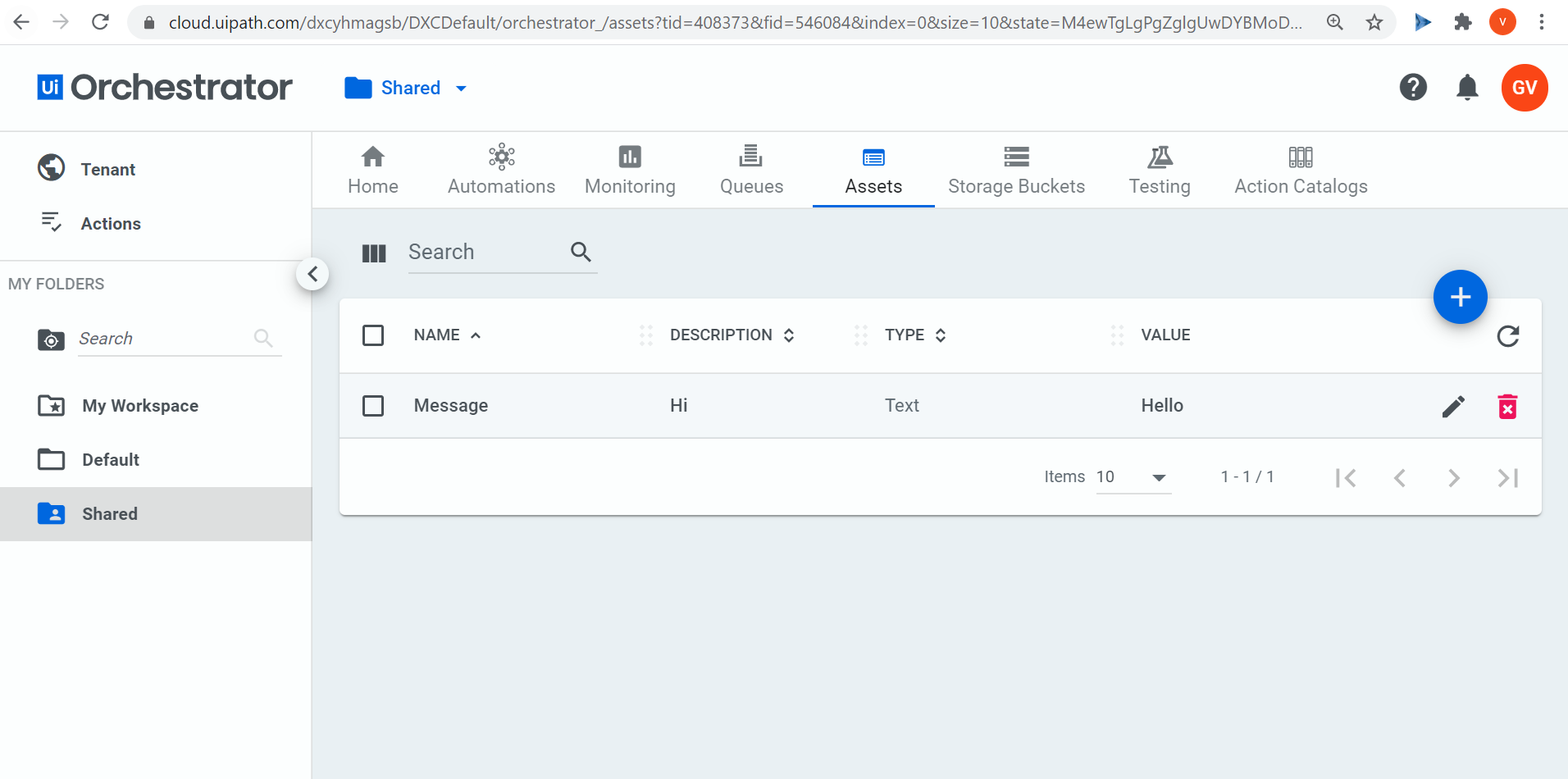Switch to the Home tab

point(373,171)
